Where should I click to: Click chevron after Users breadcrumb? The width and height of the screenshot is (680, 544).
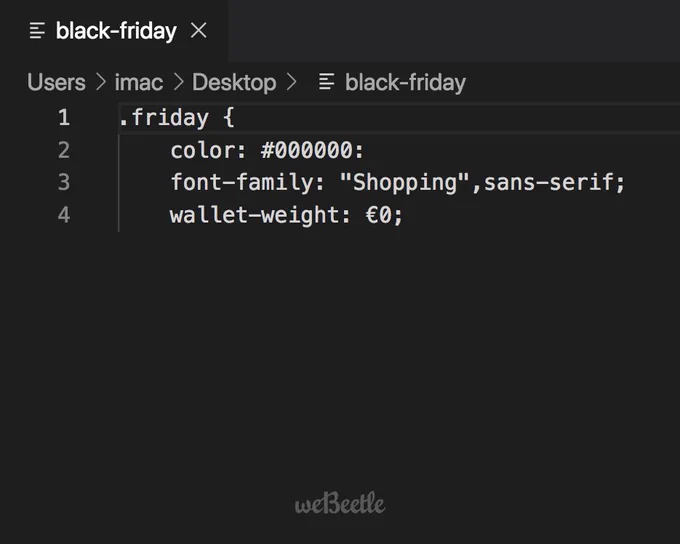tap(101, 82)
